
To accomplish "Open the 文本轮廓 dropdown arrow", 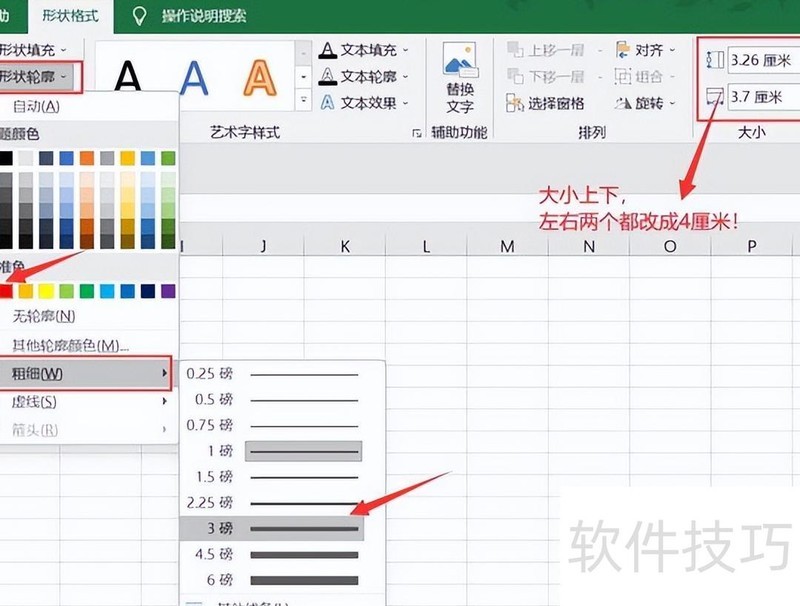I will click(406, 77).
